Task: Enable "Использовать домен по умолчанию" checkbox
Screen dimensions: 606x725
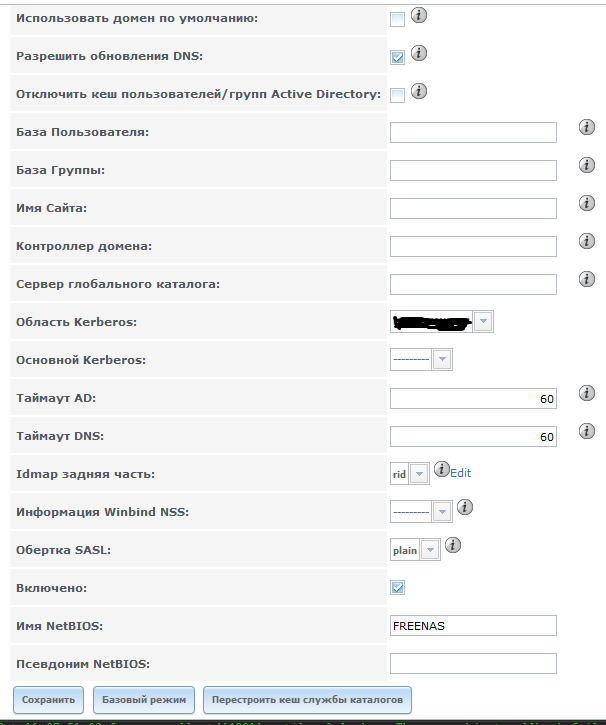Action: point(397,19)
